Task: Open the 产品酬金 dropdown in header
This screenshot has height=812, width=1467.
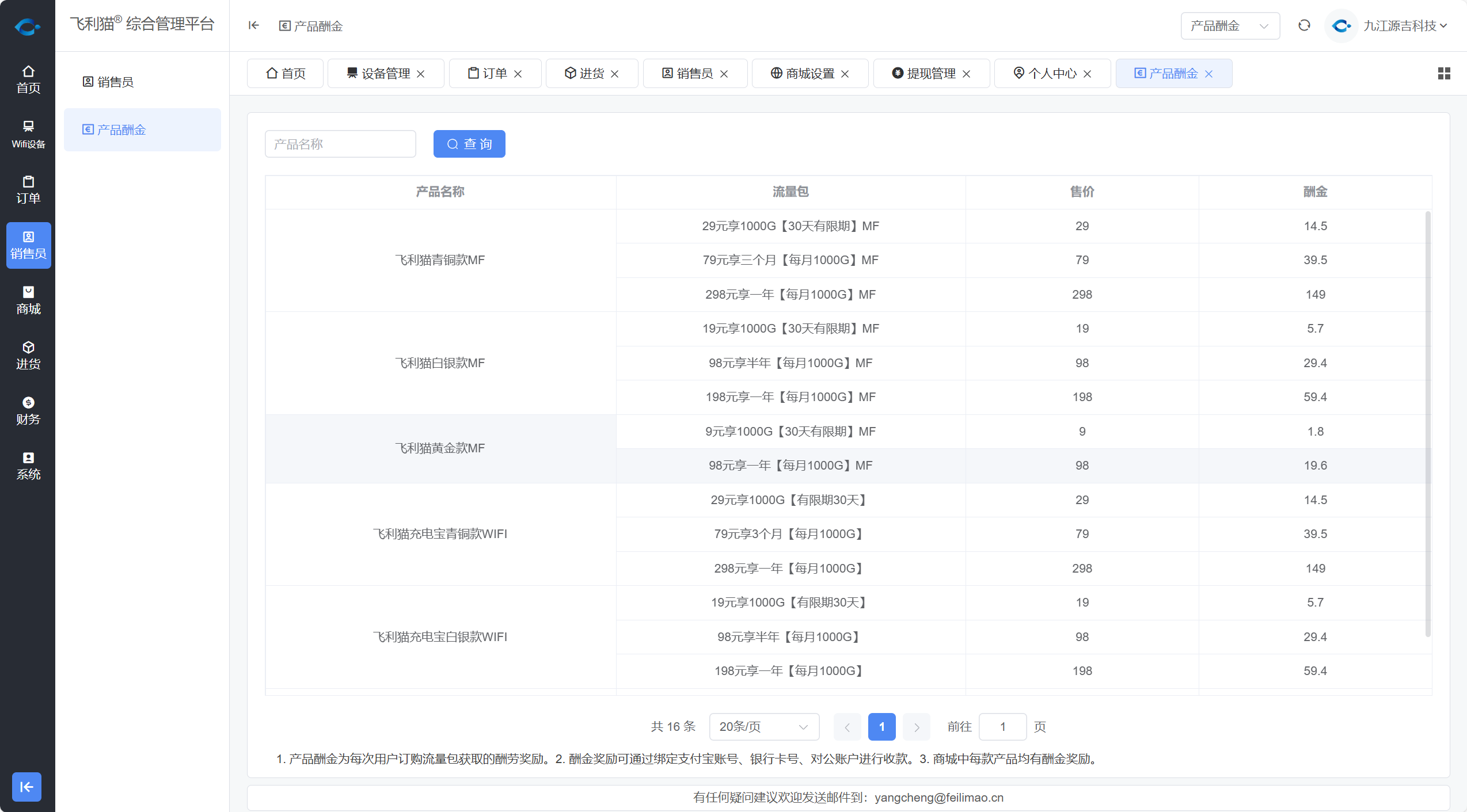Action: click(x=1230, y=26)
